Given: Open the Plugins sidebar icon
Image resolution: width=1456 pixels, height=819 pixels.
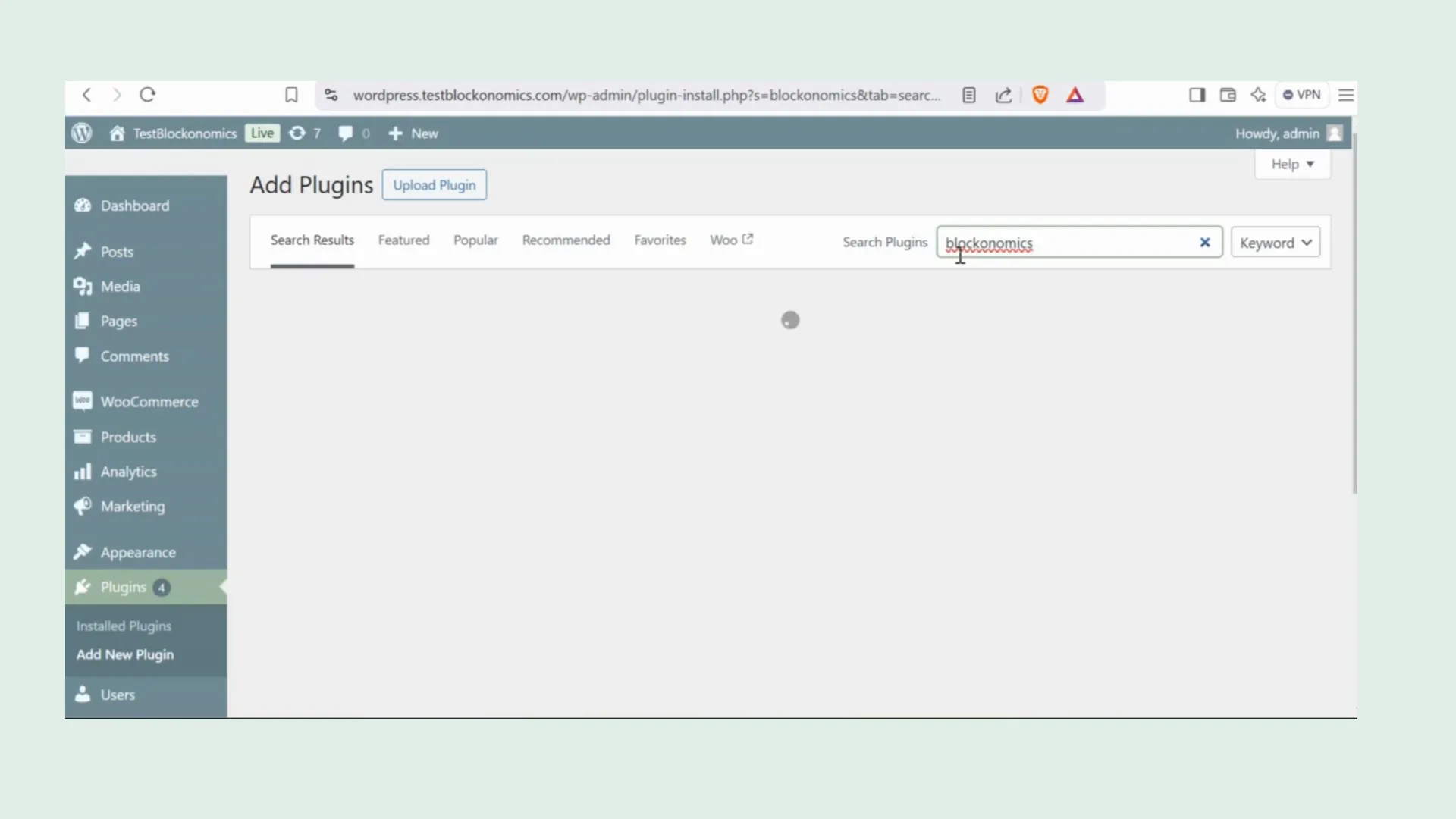Looking at the screenshot, I should (83, 587).
